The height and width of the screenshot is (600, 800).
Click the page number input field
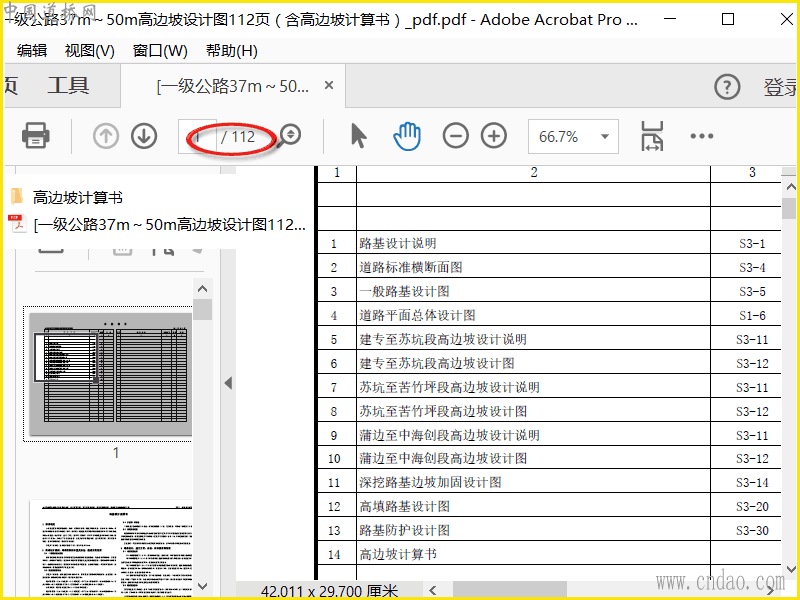point(197,137)
